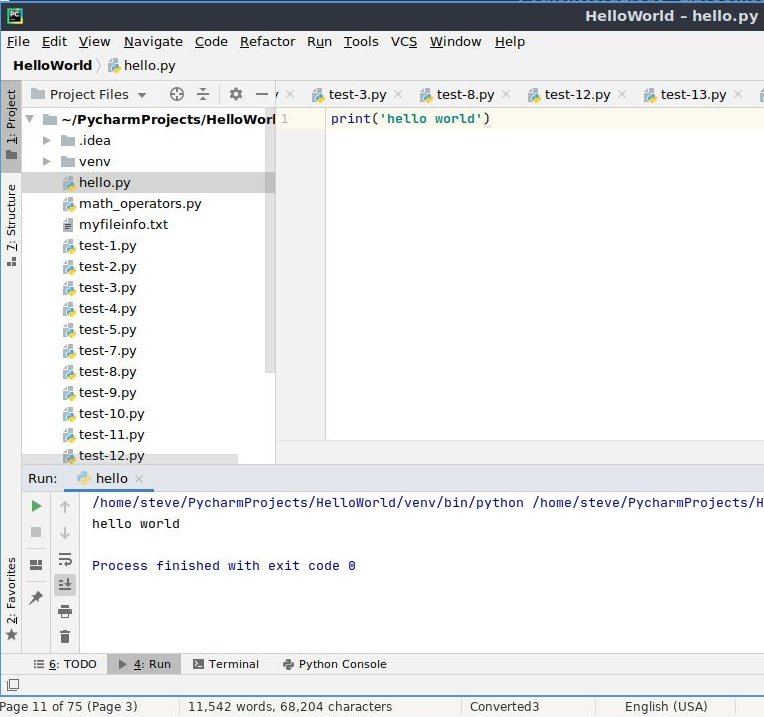This screenshot has height=717, width=764.
Task: Open the File menu
Action: tap(18, 42)
